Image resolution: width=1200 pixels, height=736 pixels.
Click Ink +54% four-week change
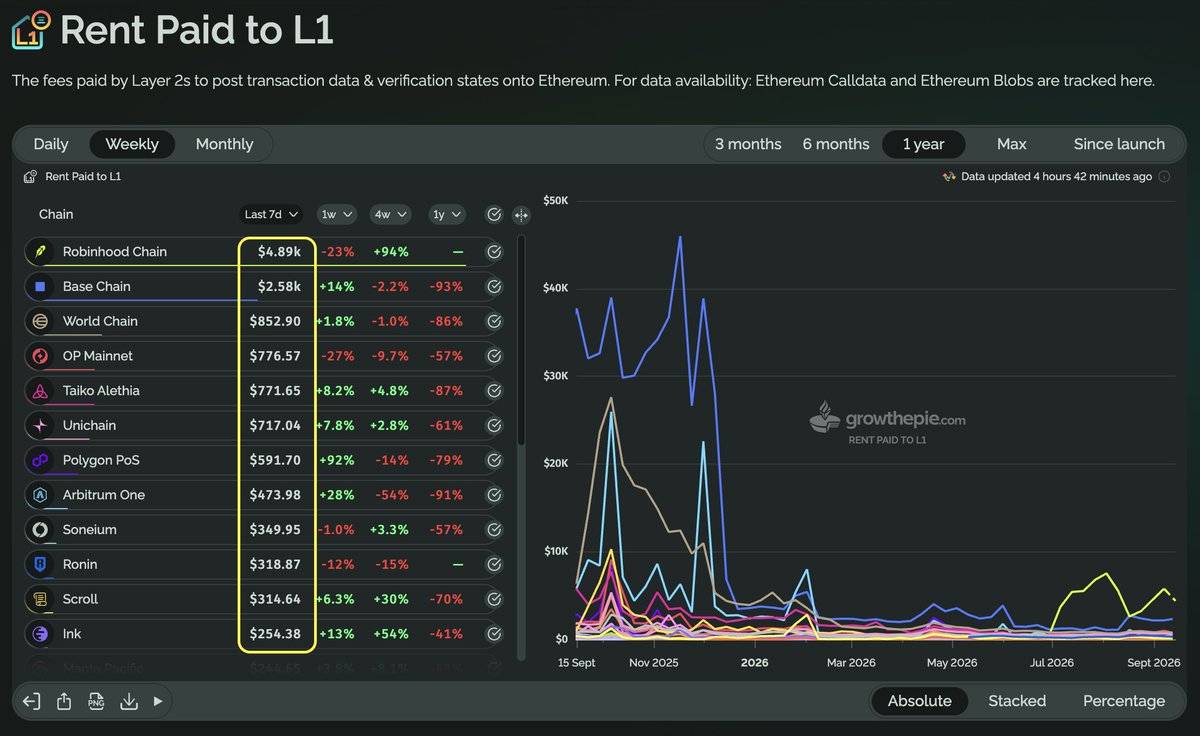coord(391,634)
